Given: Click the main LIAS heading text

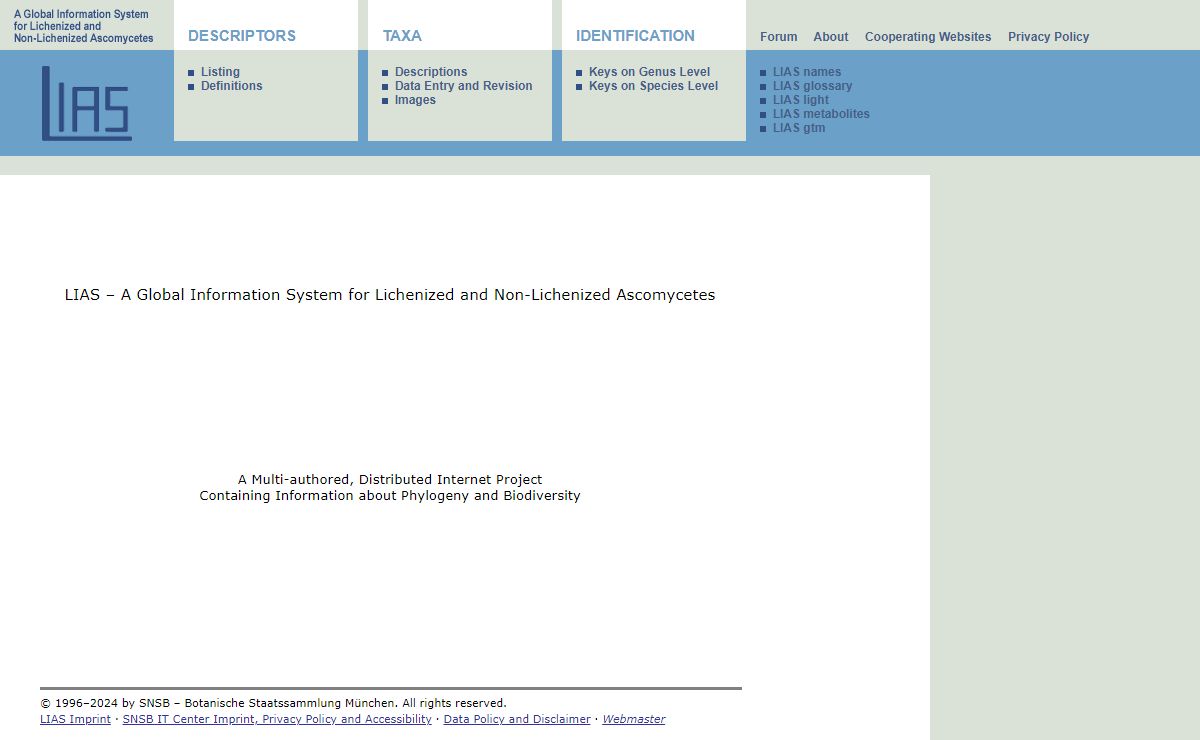Looking at the screenshot, I should pyautogui.click(x=390, y=295).
